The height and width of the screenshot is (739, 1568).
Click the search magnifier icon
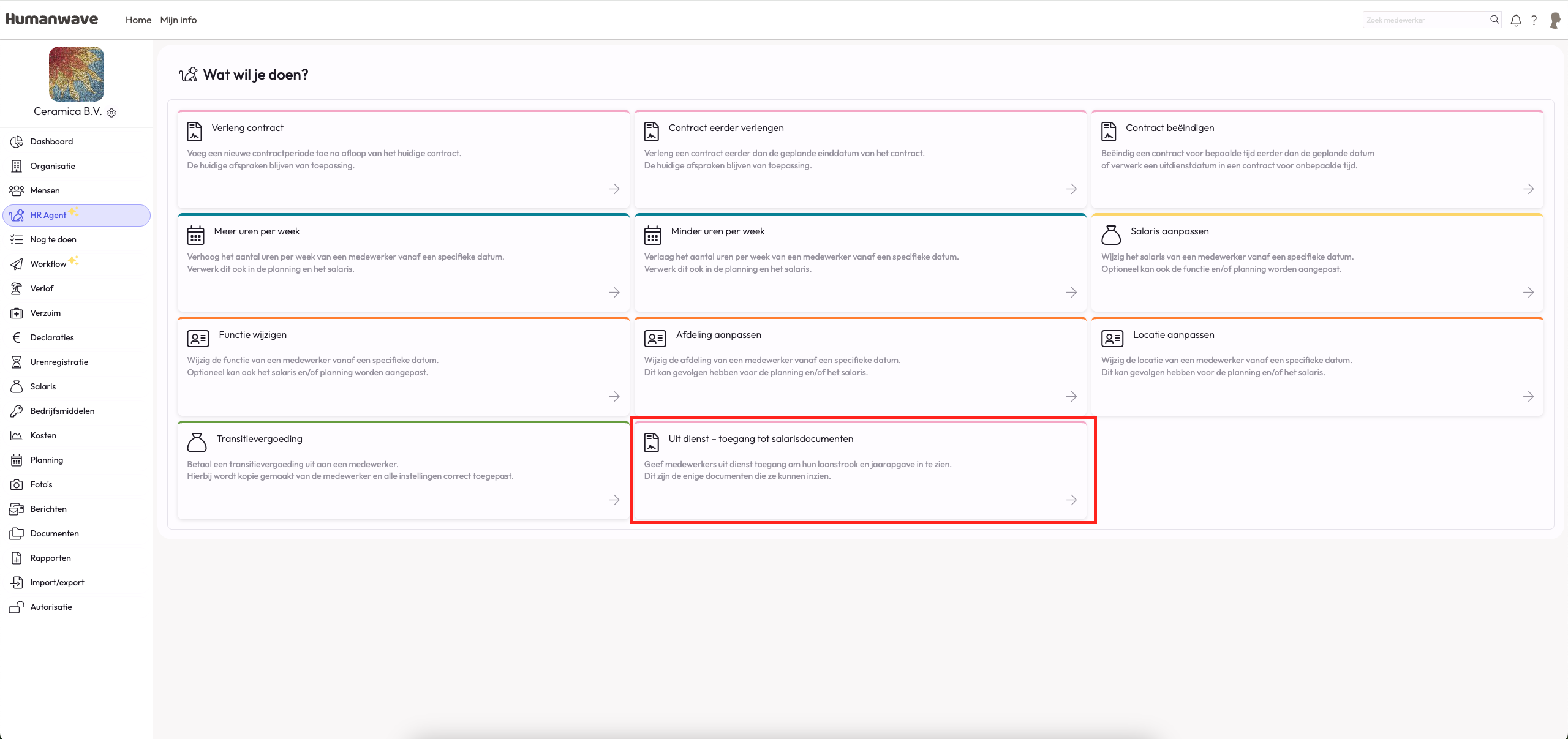click(1494, 20)
